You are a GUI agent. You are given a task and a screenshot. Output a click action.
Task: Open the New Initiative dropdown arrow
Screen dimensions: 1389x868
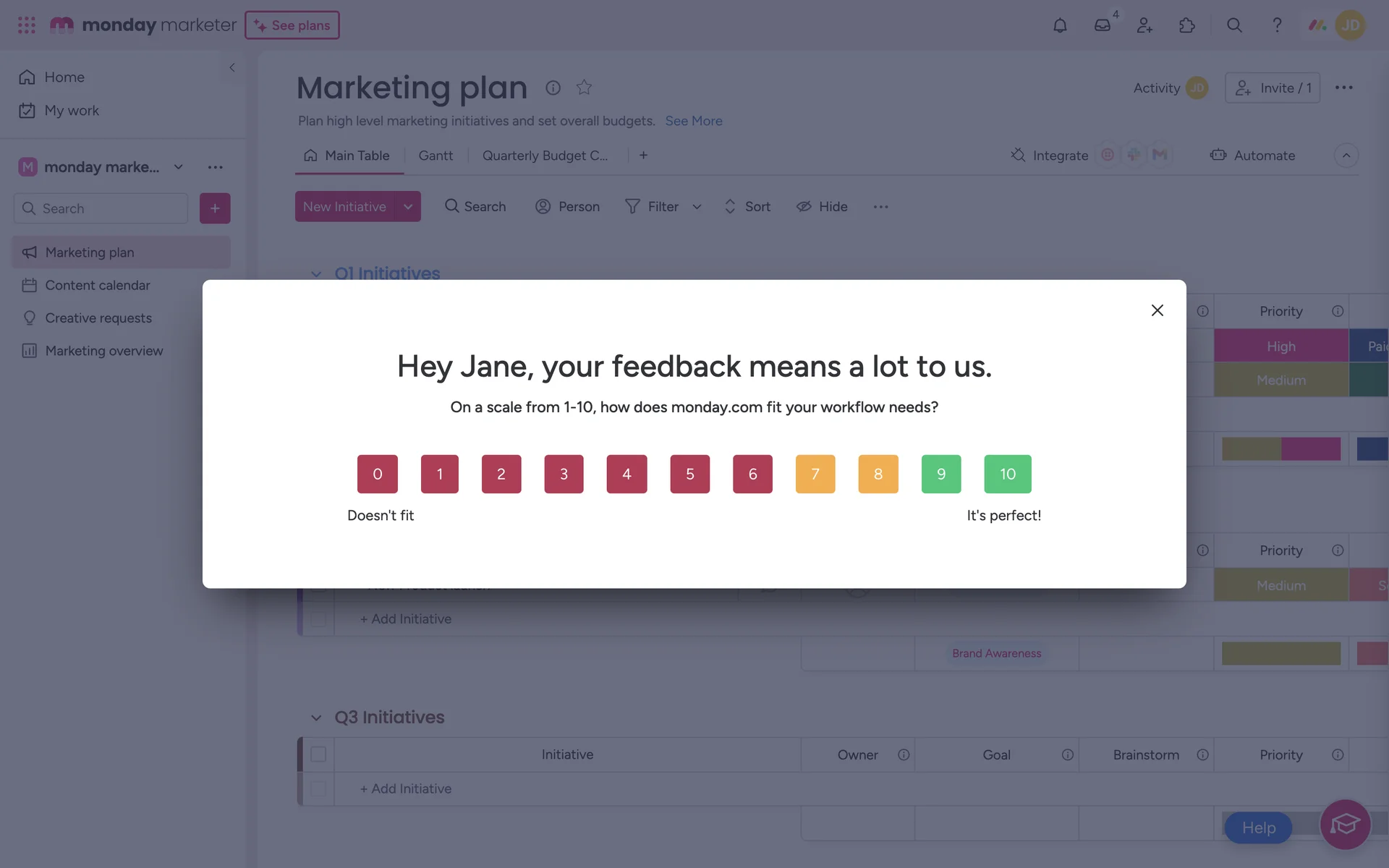(x=408, y=207)
